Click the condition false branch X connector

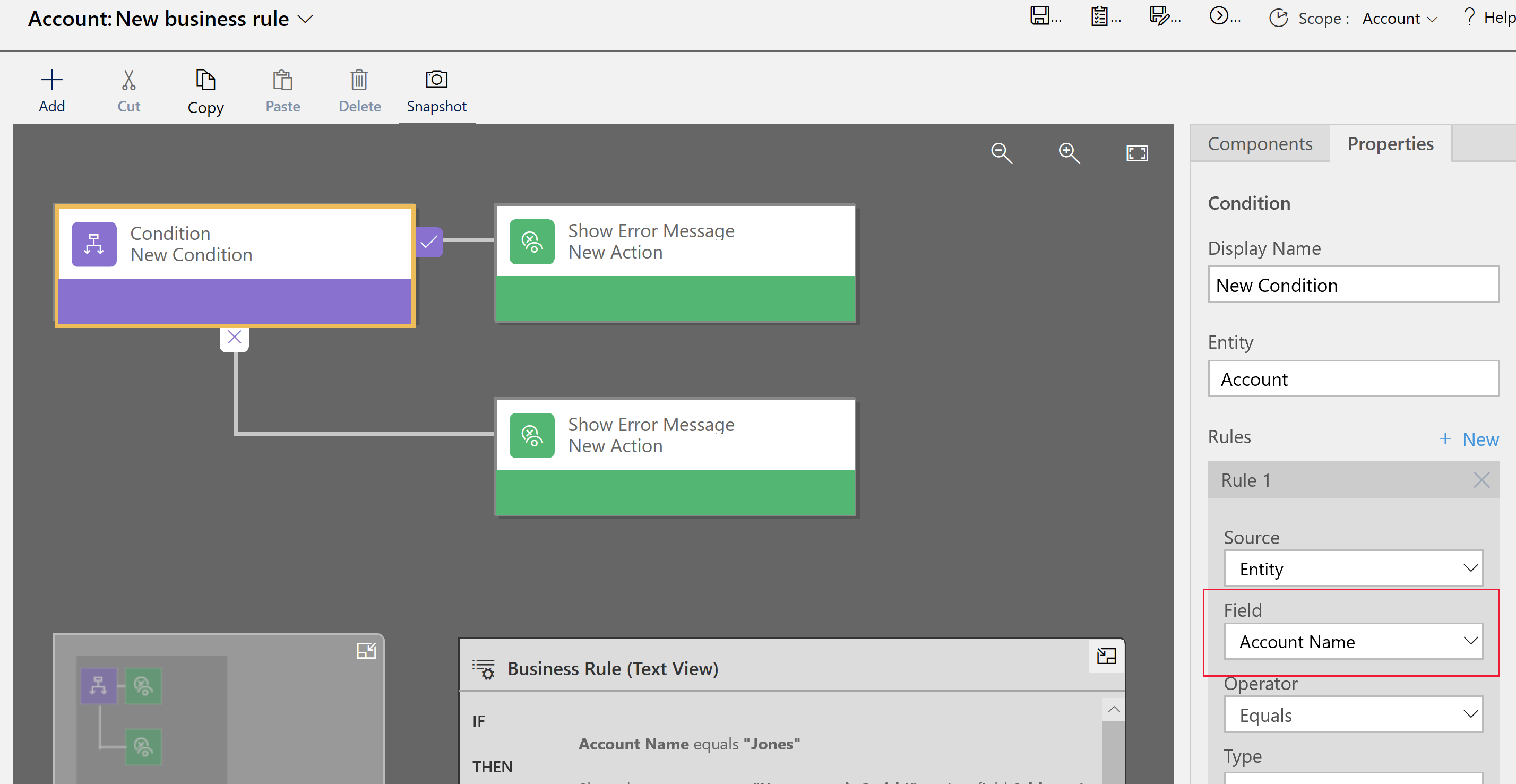click(235, 337)
